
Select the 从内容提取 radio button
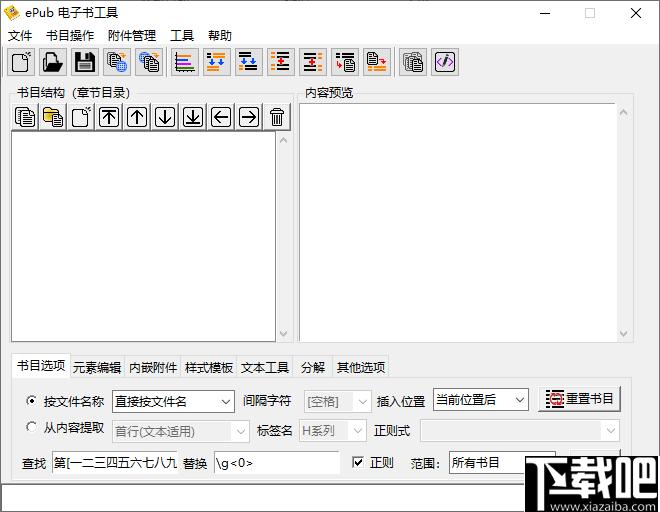(x=31, y=428)
